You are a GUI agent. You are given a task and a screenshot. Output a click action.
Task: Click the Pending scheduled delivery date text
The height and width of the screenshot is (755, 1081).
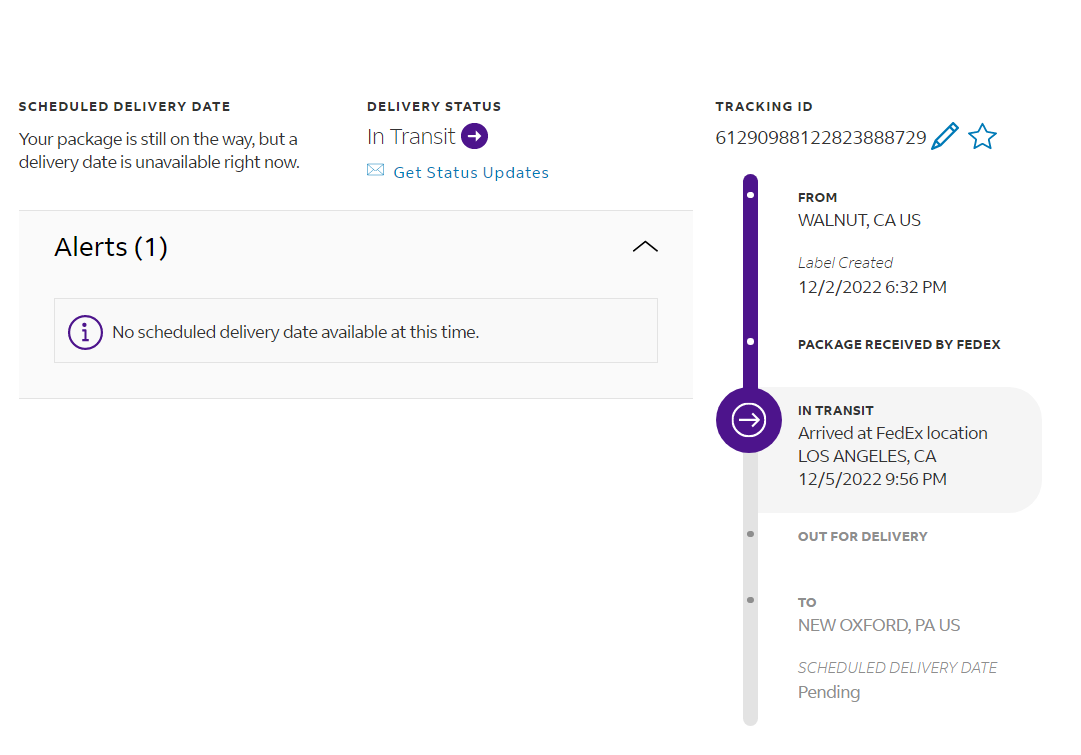pos(828,692)
